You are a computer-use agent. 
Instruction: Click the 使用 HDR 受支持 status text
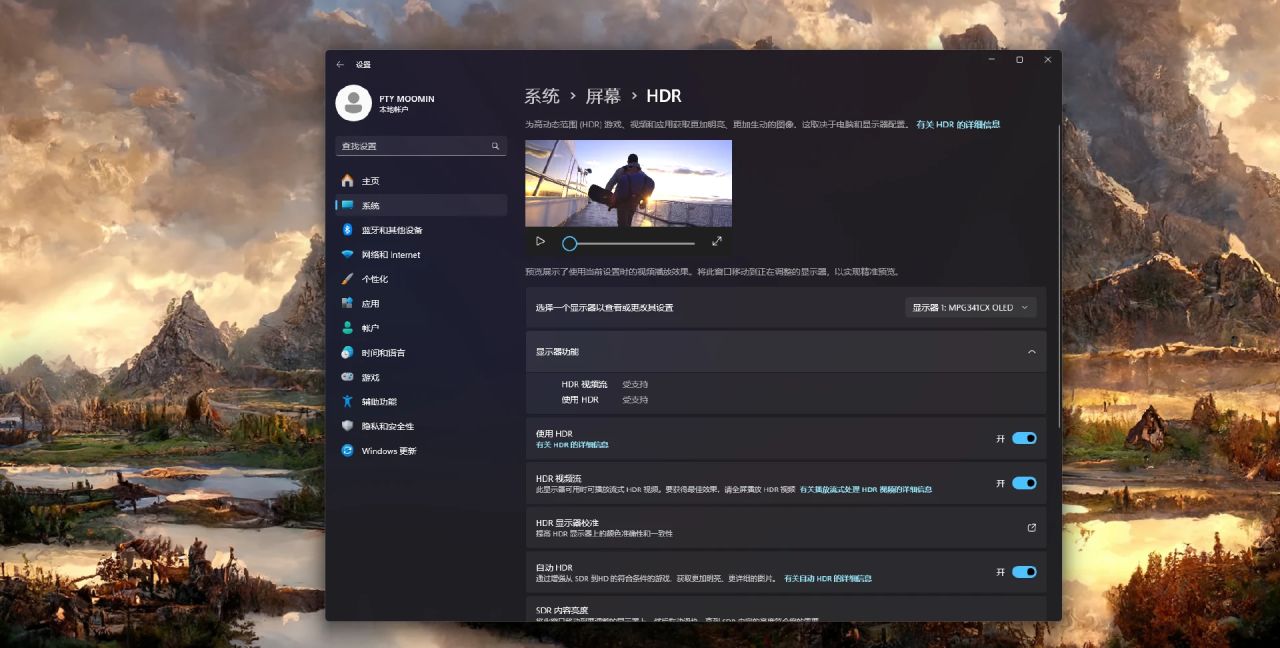coord(635,400)
